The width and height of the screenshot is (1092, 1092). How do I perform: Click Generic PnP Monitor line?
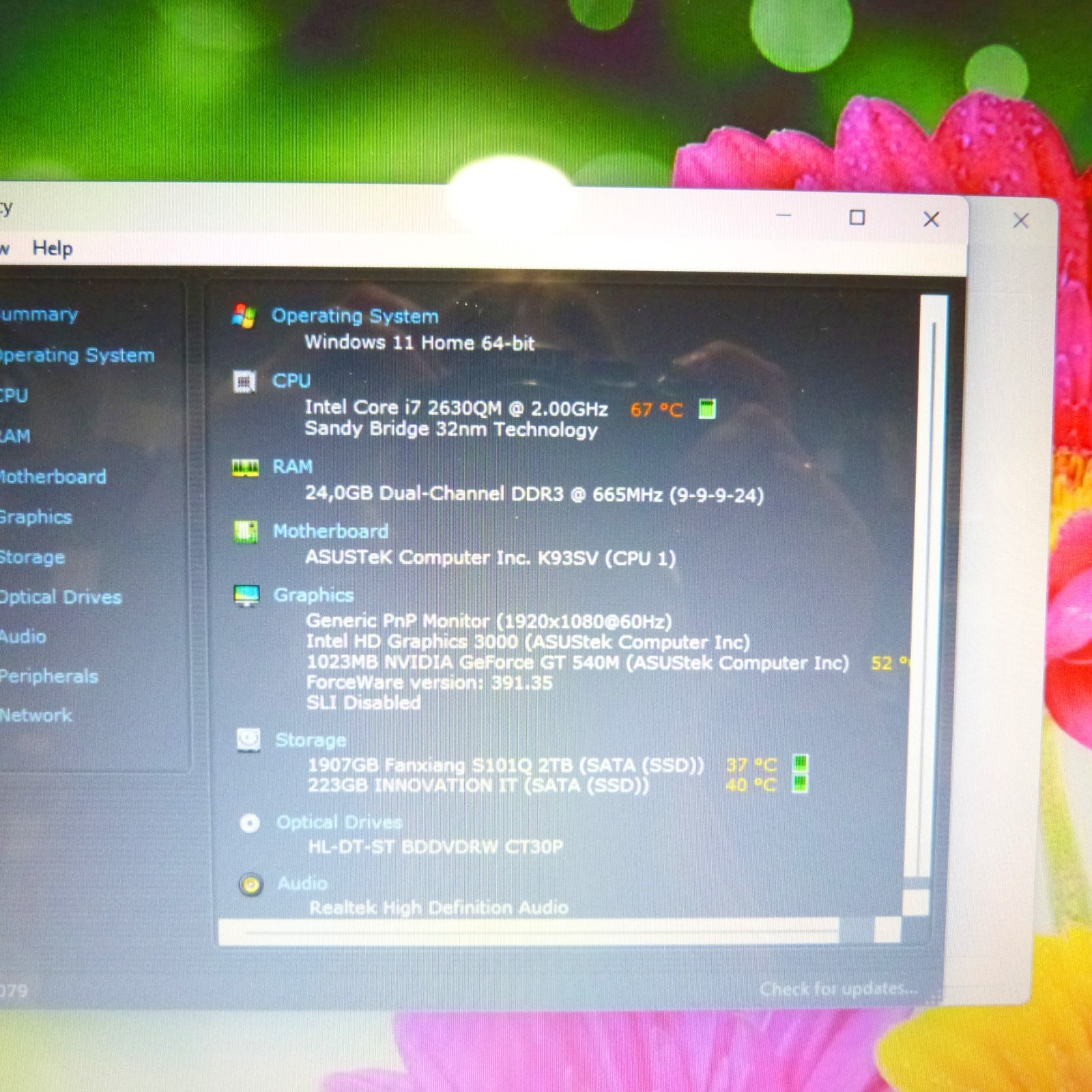[489, 621]
